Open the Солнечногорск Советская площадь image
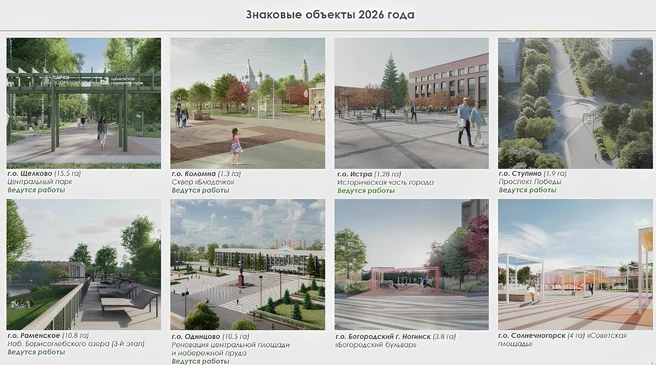Screen dimensions: 656x365 (575, 265)
